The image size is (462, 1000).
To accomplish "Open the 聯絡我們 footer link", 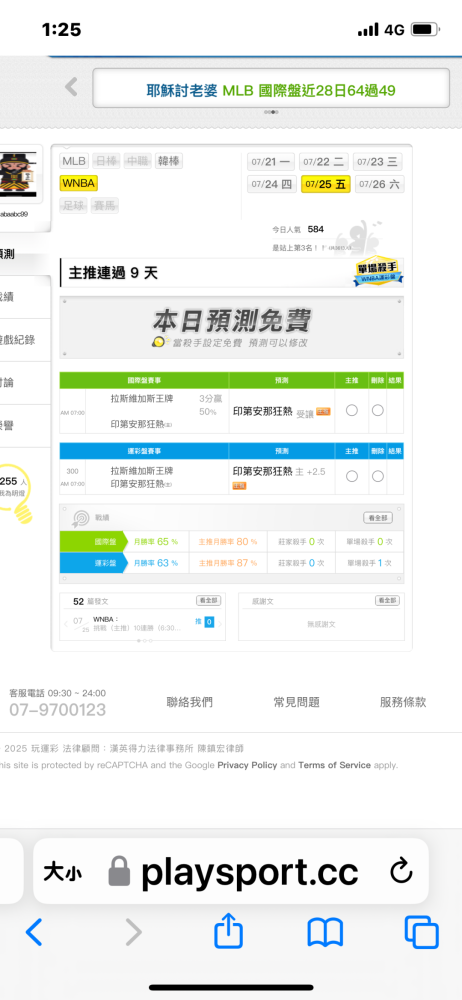I will 190,702.
